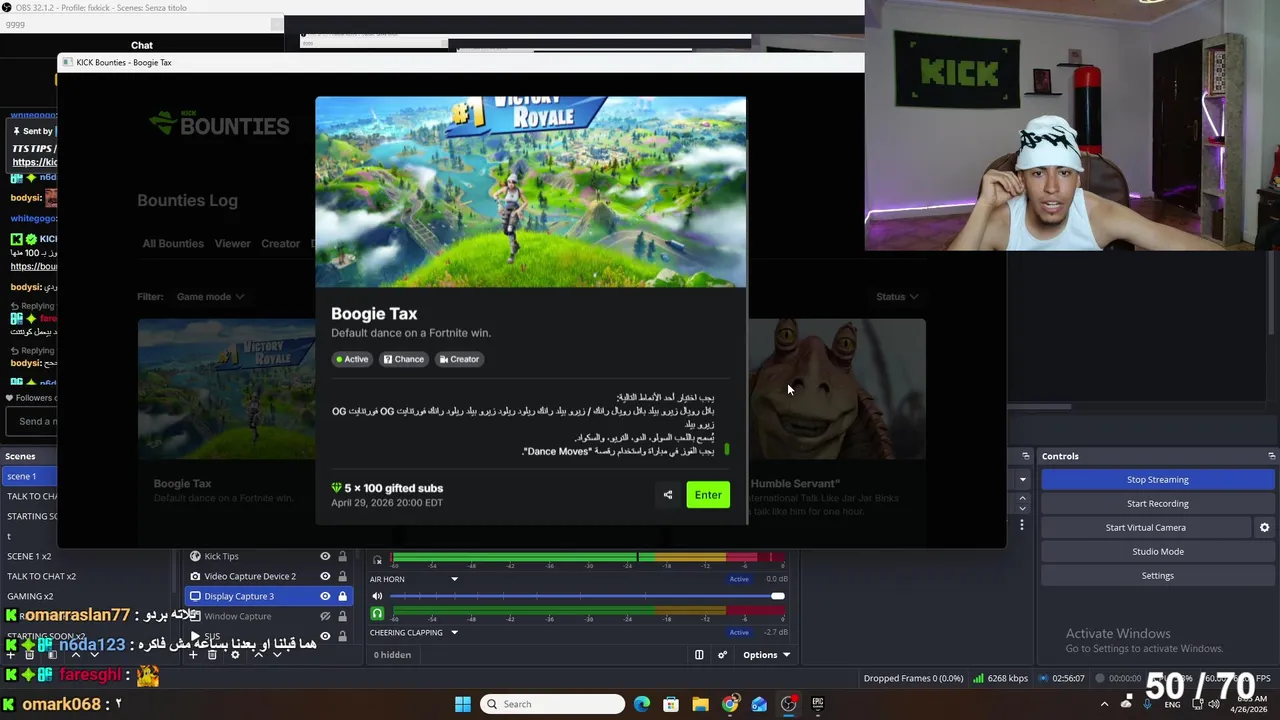Image resolution: width=1280 pixels, height=720 pixels.
Task: Expand CHEERING CLAPPING mixer dropdown
Action: click(454, 632)
